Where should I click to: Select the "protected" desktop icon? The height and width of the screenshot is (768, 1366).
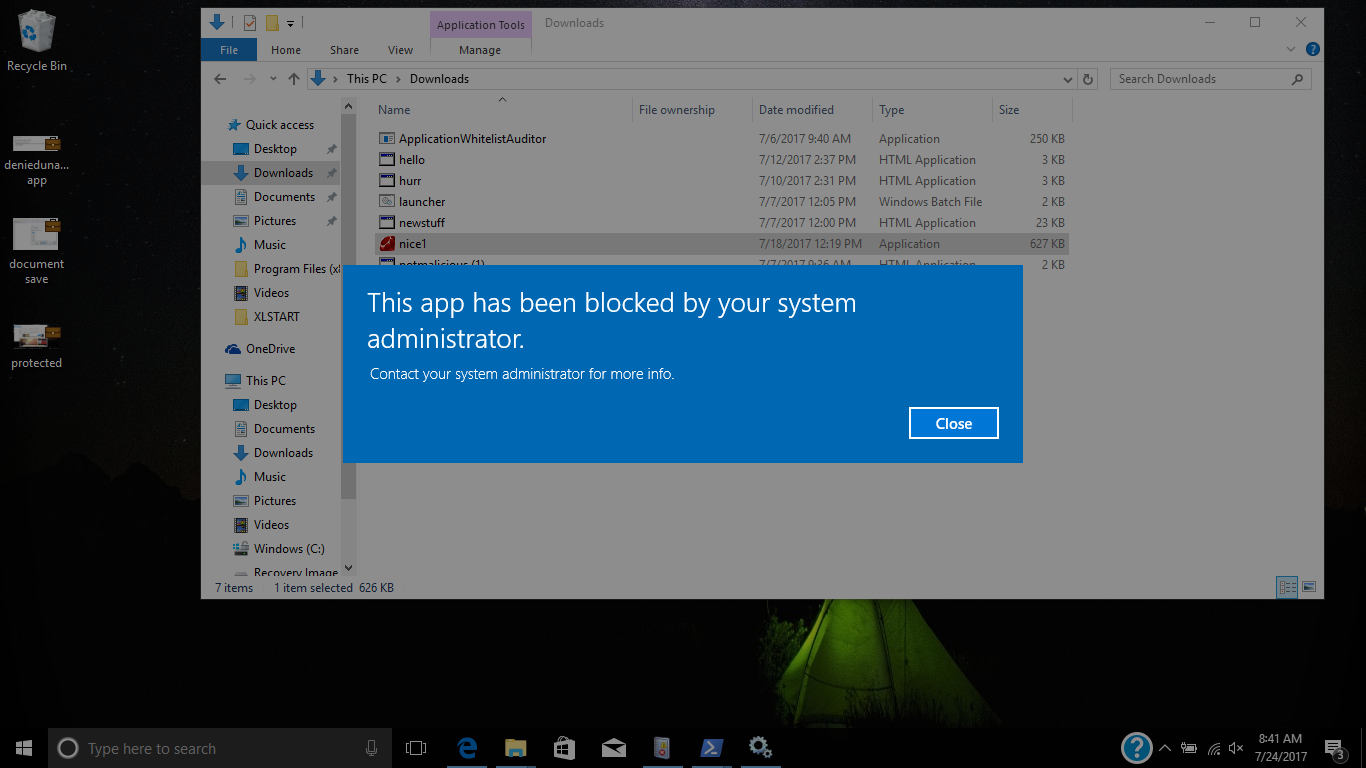pyautogui.click(x=37, y=345)
